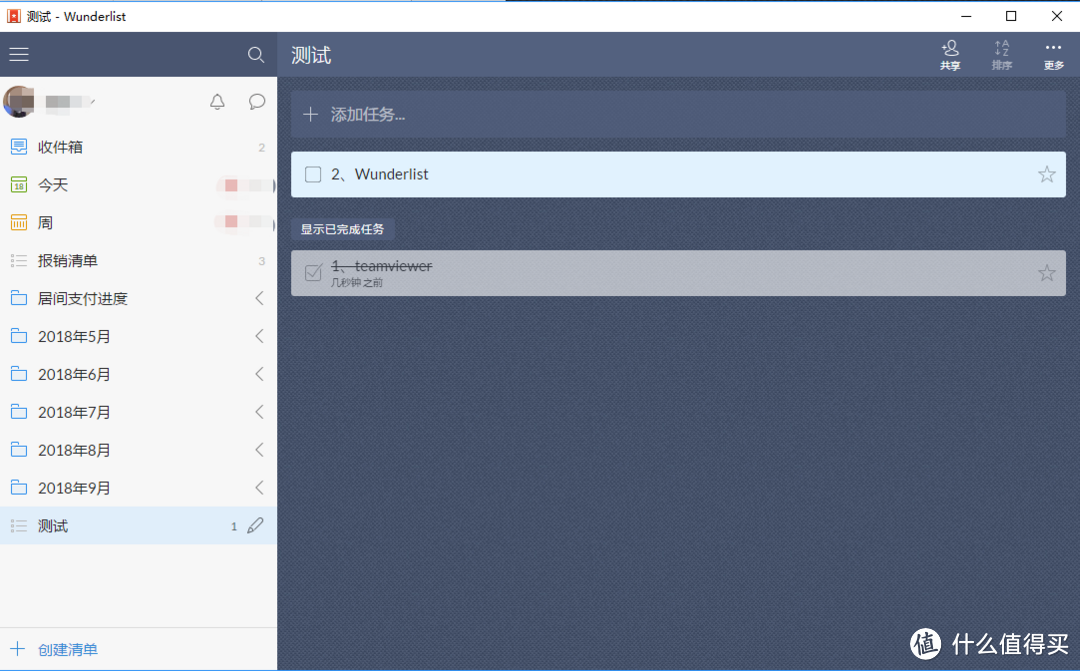1080x671 pixels.
Task: Open the 收件箱 list
Action: [138, 147]
